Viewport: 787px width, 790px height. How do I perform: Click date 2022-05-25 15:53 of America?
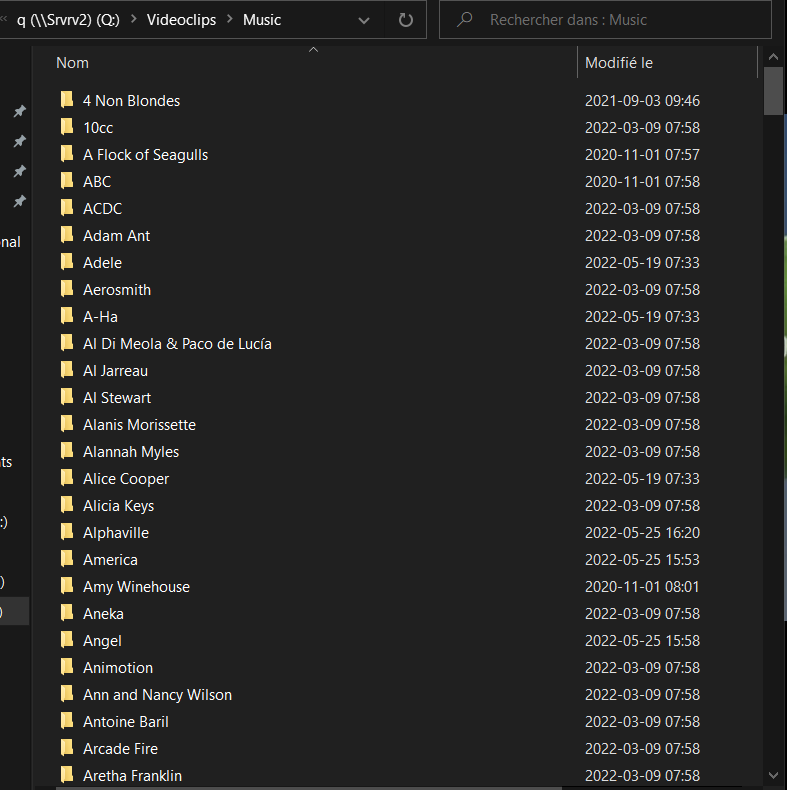click(x=642, y=560)
